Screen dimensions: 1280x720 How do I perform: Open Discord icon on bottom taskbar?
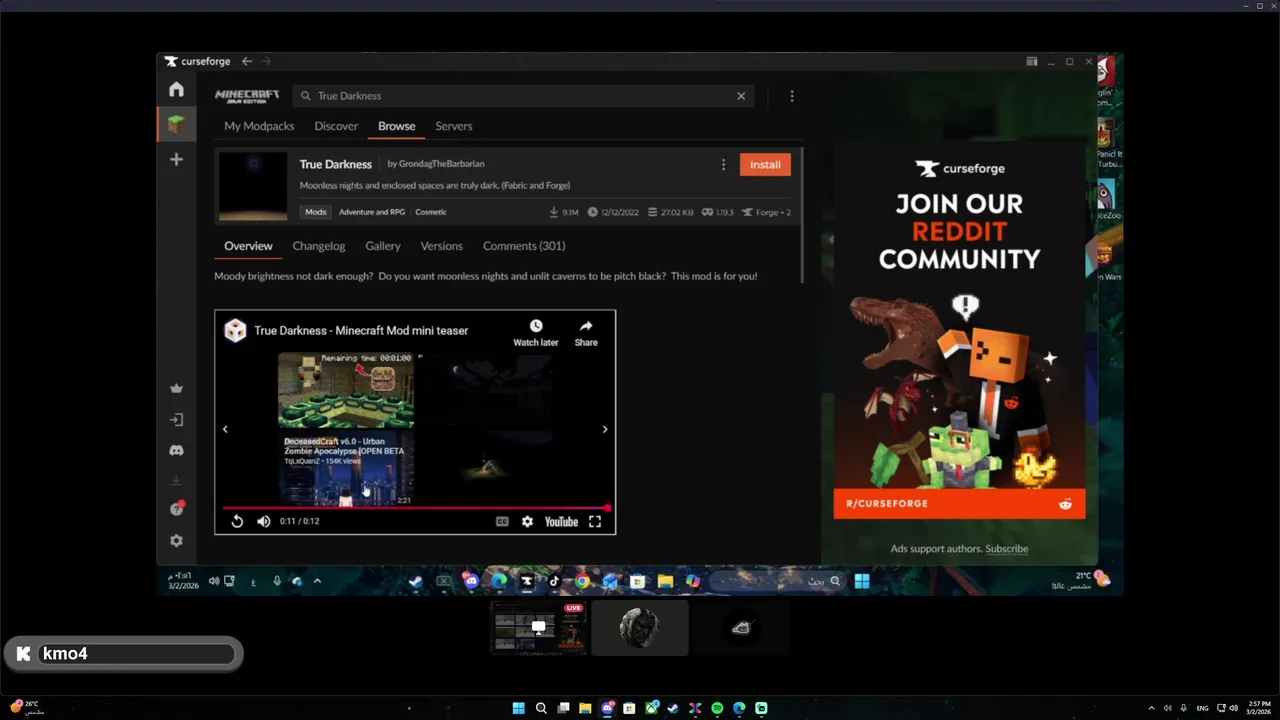coord(607,708)
